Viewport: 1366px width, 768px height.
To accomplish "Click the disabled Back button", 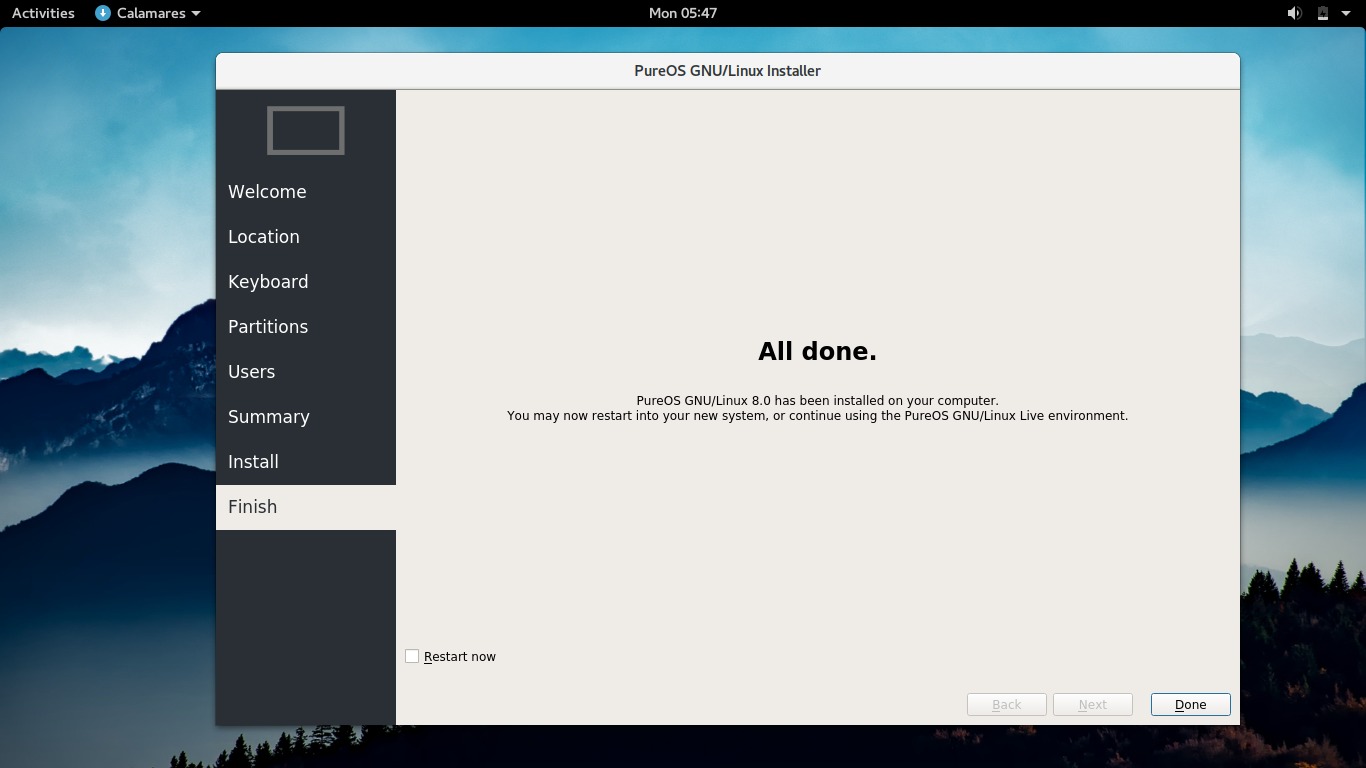I will pos(1005,704).
